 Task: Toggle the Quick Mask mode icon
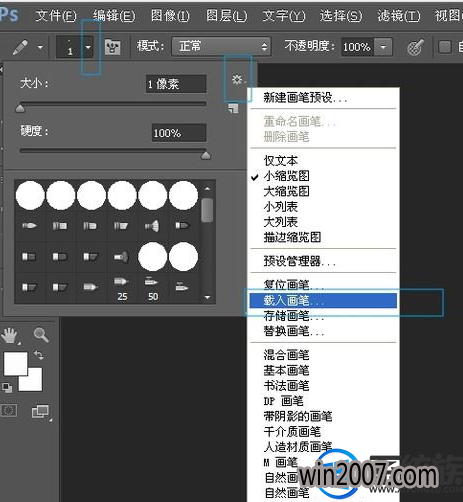(x=9, y=410)
